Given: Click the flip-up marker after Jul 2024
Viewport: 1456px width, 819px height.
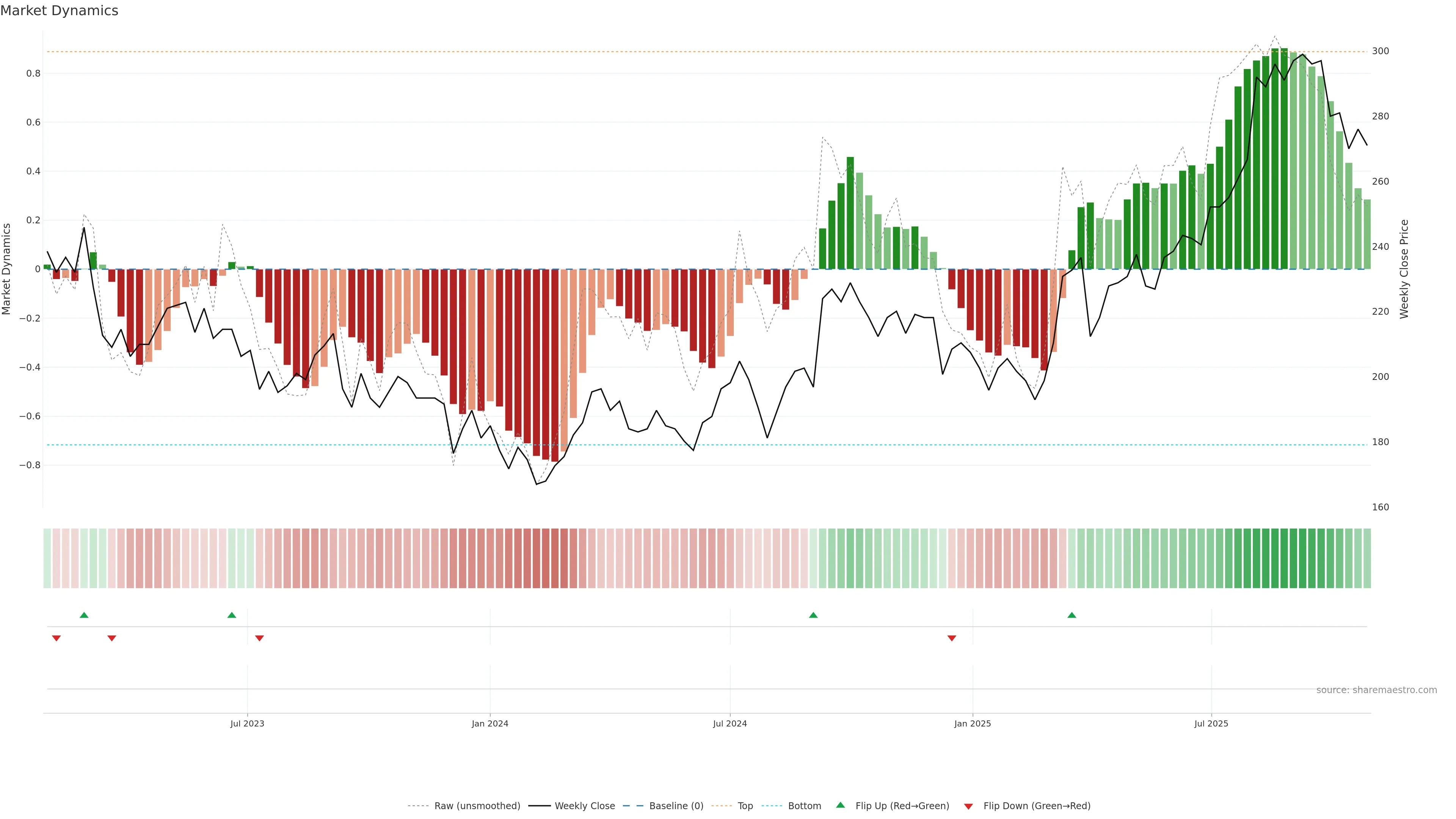Looking at the screenshot, I should coord(813,615).
